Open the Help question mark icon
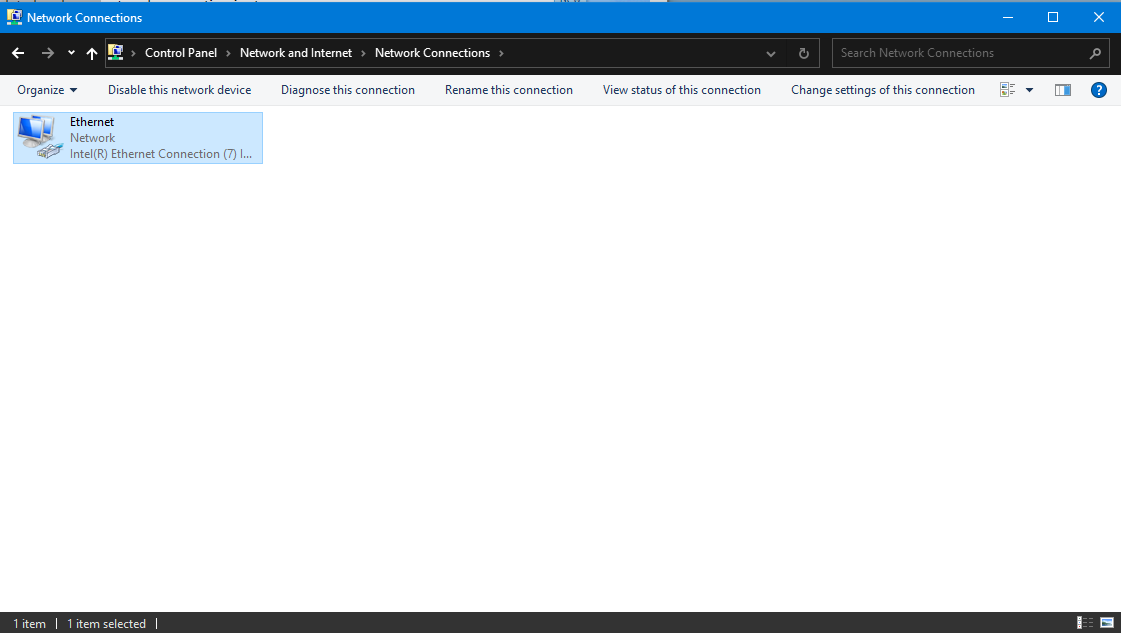Screen dimensions: 1121x633 [x=1098, y=90]
